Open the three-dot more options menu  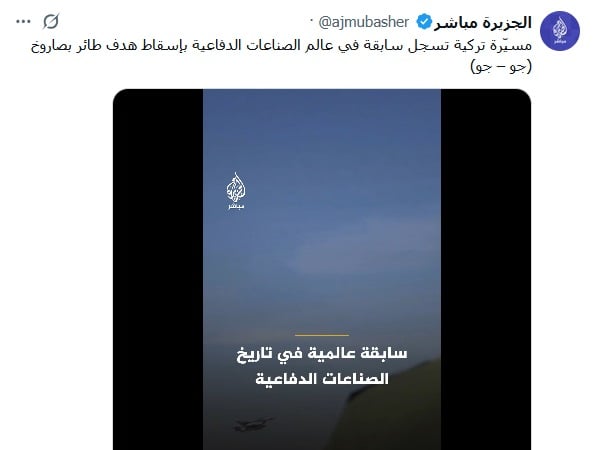[x=23, y=22]
